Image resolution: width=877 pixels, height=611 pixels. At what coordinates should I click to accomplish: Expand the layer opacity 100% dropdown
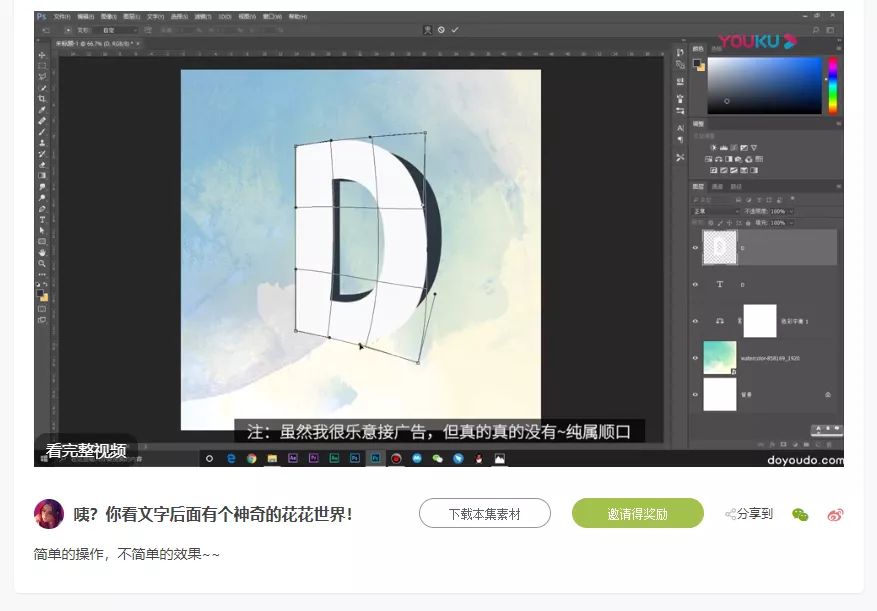pyautogui.click(x=790, y=211)
